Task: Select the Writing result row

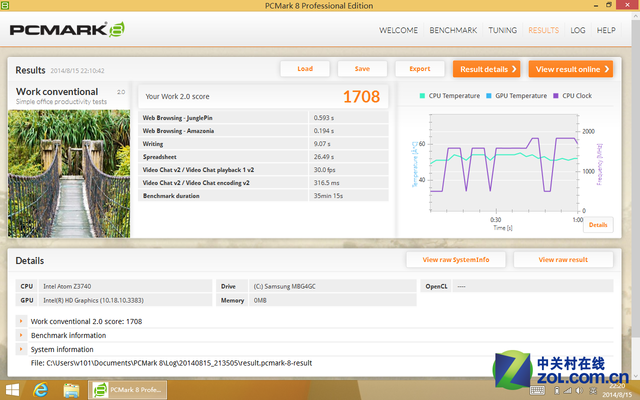Action: click(263, 144)
